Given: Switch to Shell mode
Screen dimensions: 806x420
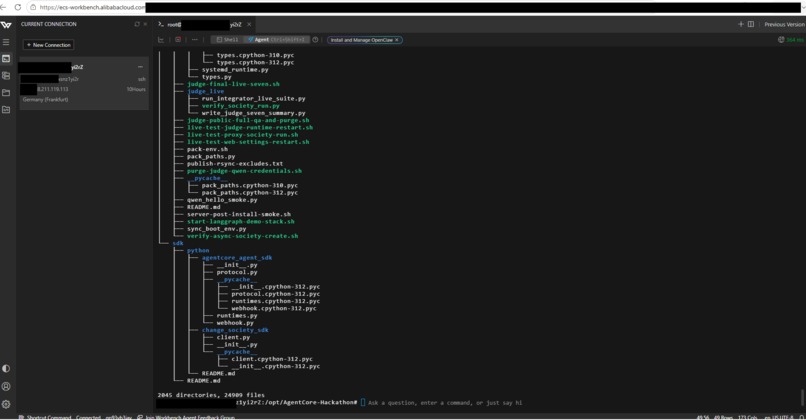Looking at the screenshot, I should pyautogui.click(x=227, y=40).
